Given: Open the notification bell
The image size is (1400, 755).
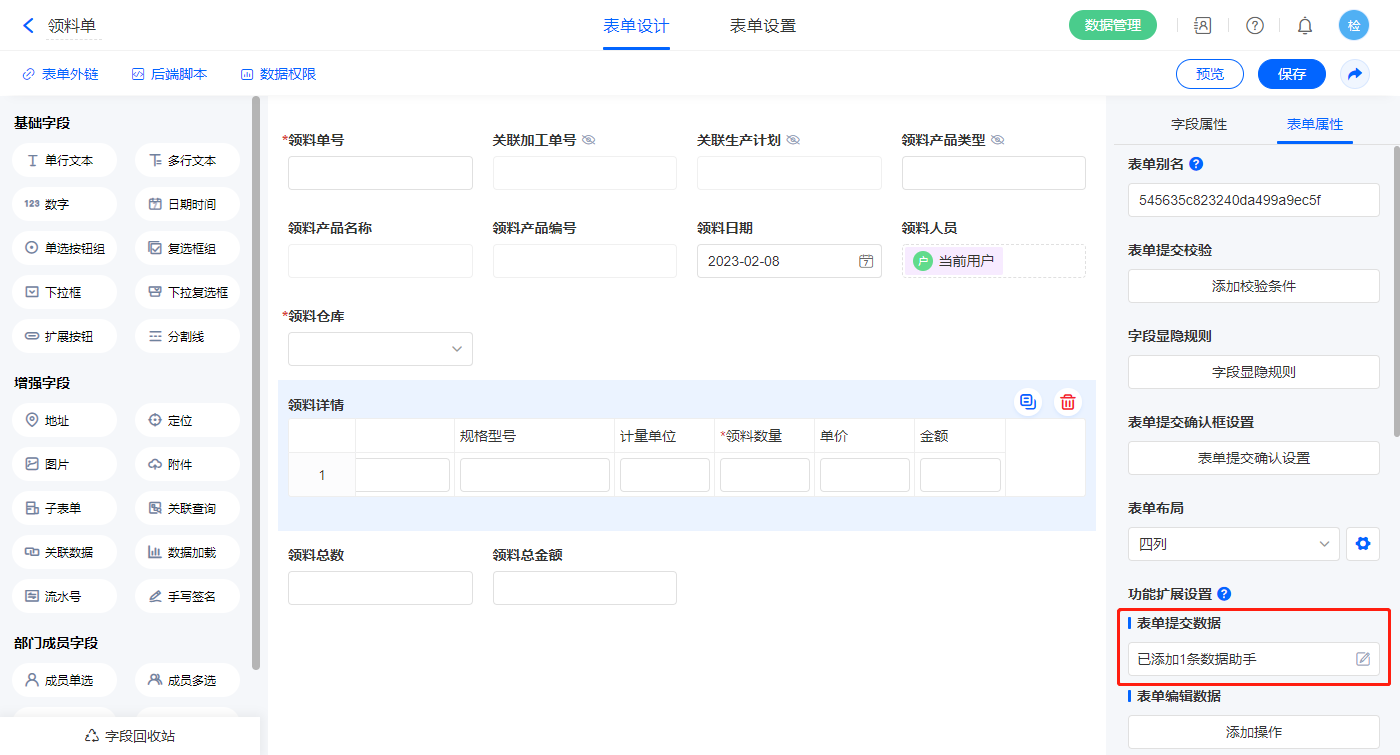Looking at the screenshot, I should point(1305,26).
